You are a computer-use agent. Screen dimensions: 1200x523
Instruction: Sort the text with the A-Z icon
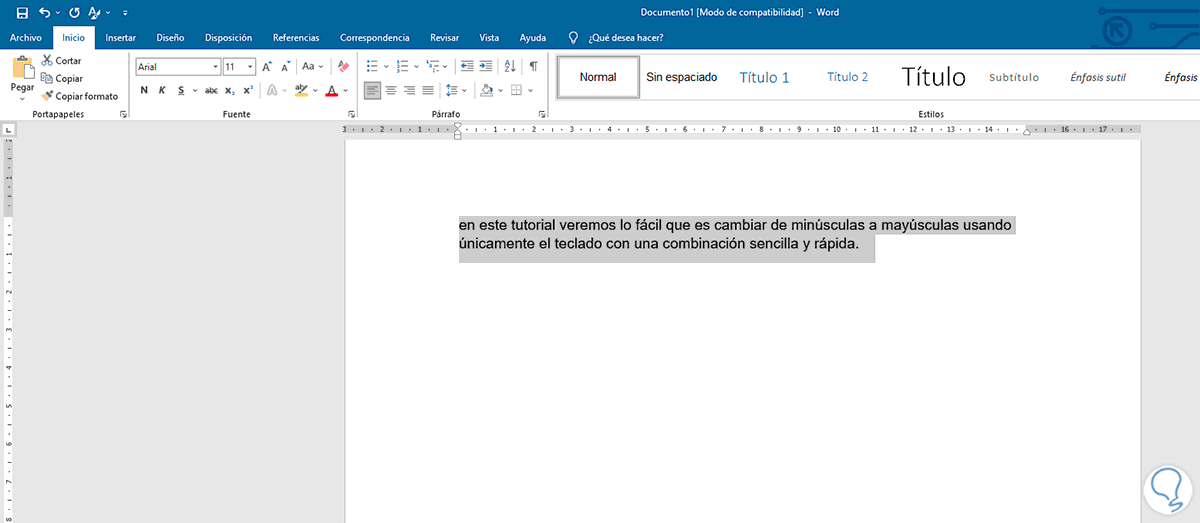[510, 67]
